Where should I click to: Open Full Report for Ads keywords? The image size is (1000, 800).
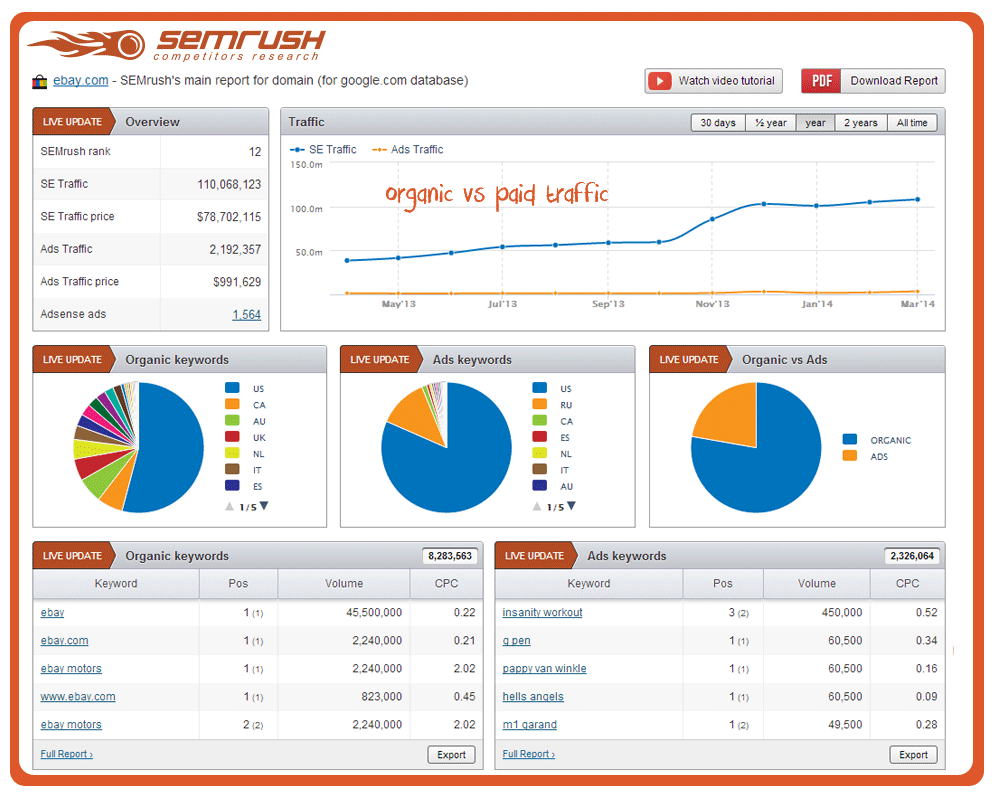528,754
